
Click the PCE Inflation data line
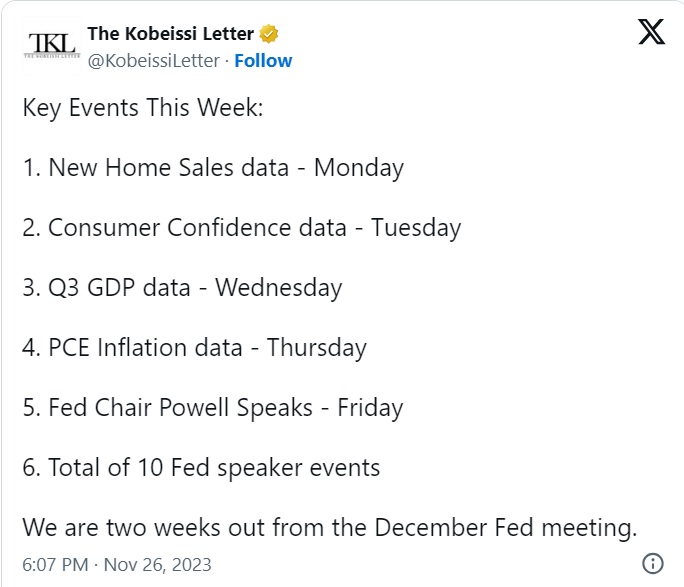[x=195, y=348]
